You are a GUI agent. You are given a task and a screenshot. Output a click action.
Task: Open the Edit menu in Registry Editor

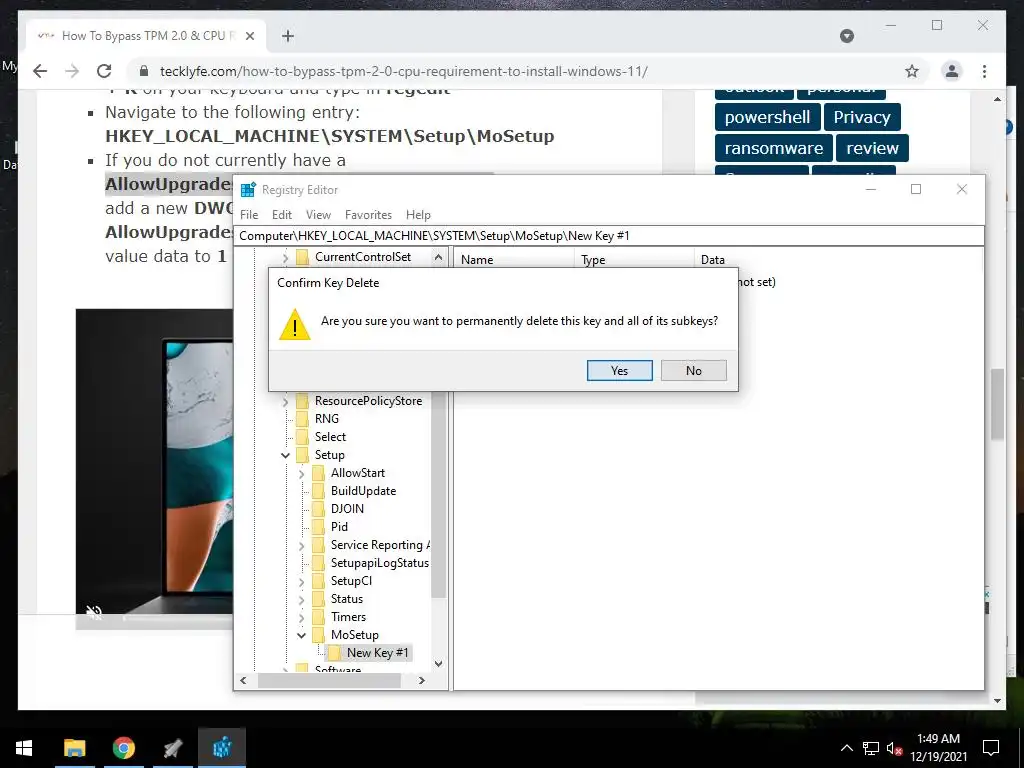pos(281,215)
